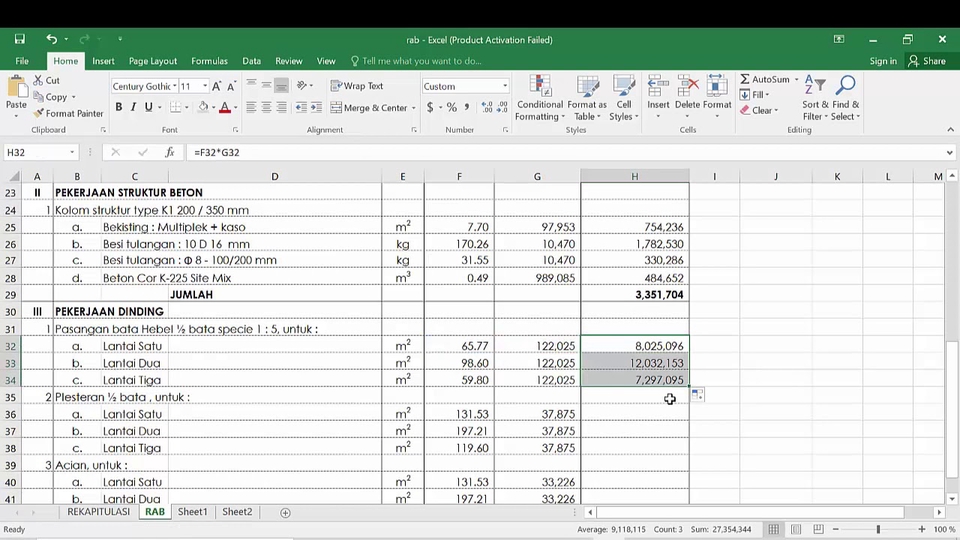
Task: Cut the selected cells
Action: coord(47,80)
